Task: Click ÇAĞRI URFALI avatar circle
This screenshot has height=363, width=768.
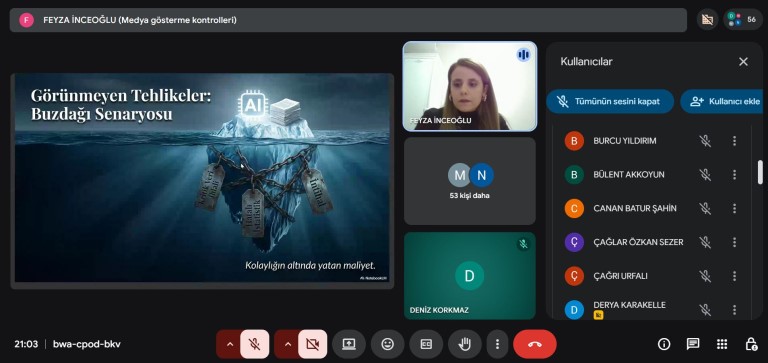Action: tap(574, 276)
